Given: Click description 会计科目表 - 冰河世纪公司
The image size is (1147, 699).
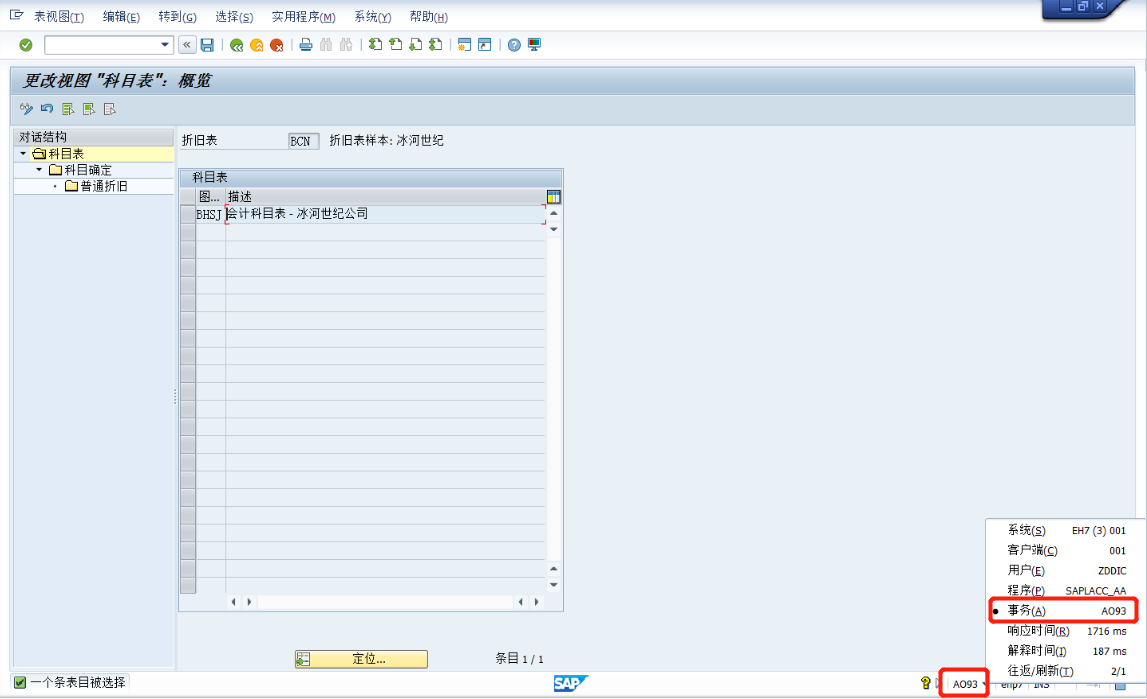Looking at the screenshot, I should tap(297, 214).
